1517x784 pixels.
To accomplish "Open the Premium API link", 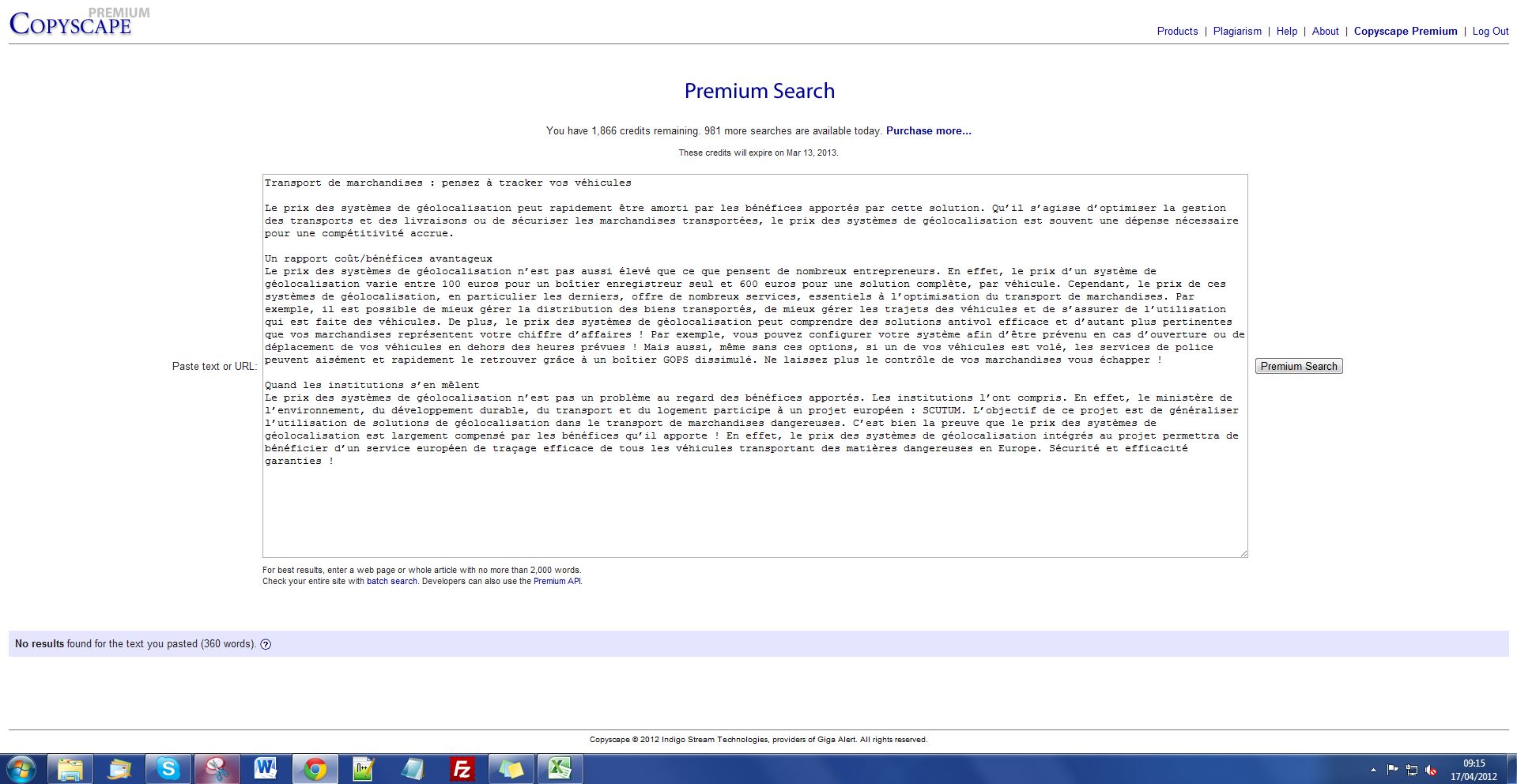I will (557, 581).
